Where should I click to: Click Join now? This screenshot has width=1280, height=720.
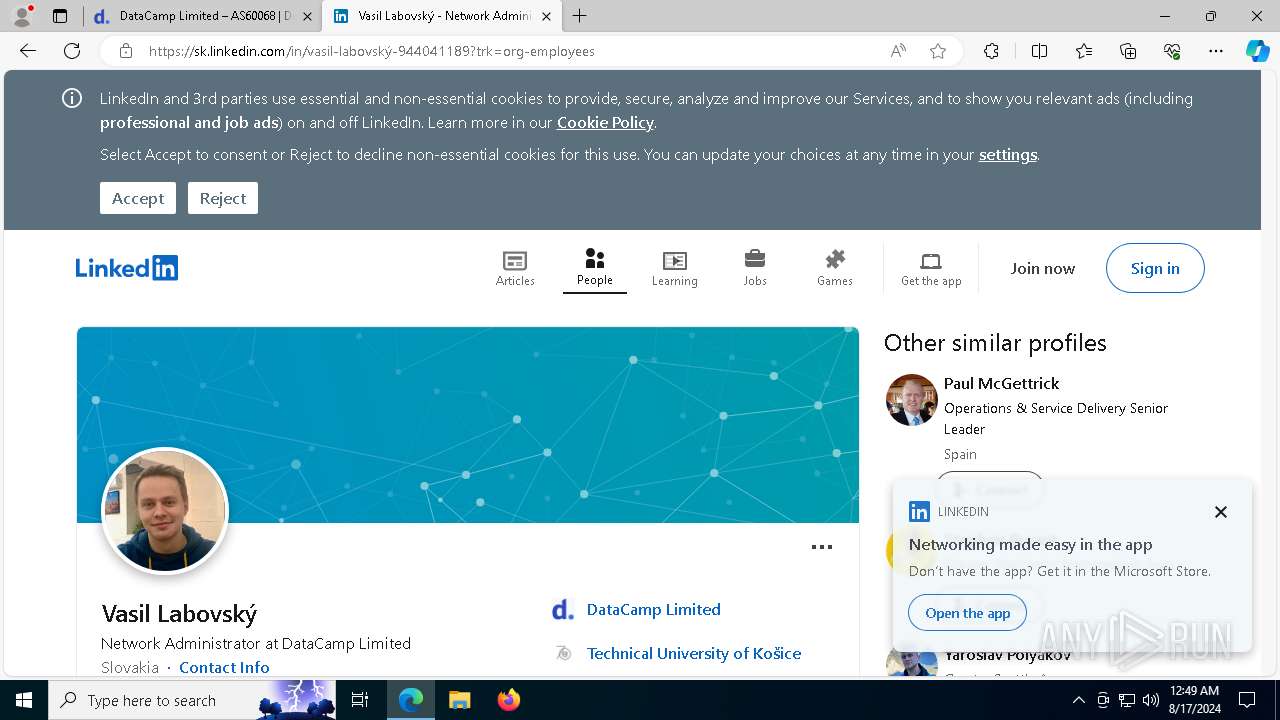pyautogui.click(x=1042, y=268)
